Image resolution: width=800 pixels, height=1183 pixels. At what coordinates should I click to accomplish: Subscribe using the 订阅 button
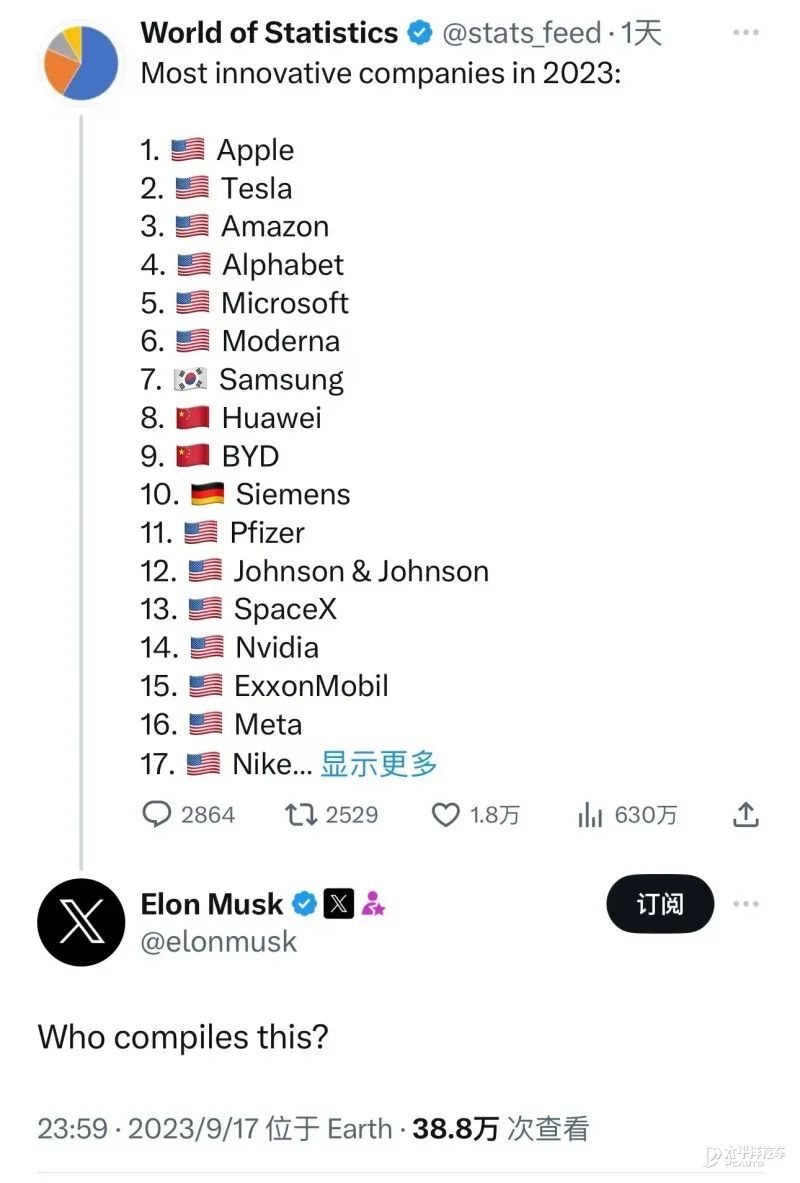click(x=660, y=904)
